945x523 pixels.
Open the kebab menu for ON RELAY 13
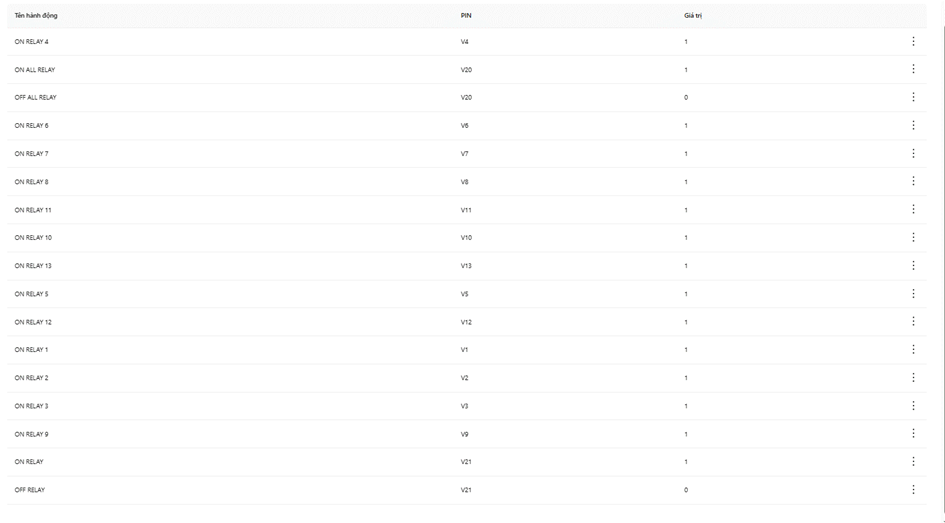[x=913, y=265]
